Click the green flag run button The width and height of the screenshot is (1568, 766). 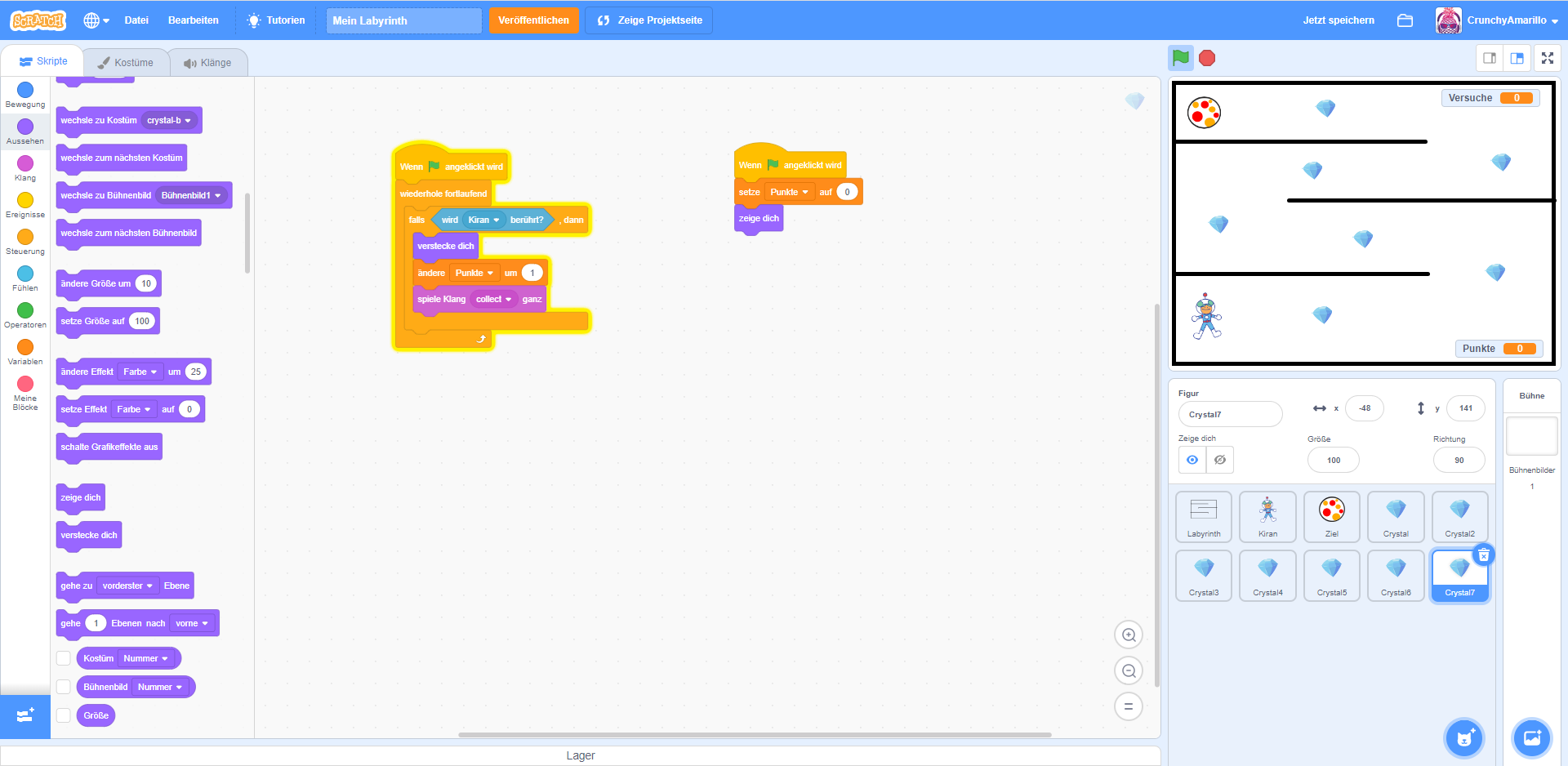(x=1181, y=58)
